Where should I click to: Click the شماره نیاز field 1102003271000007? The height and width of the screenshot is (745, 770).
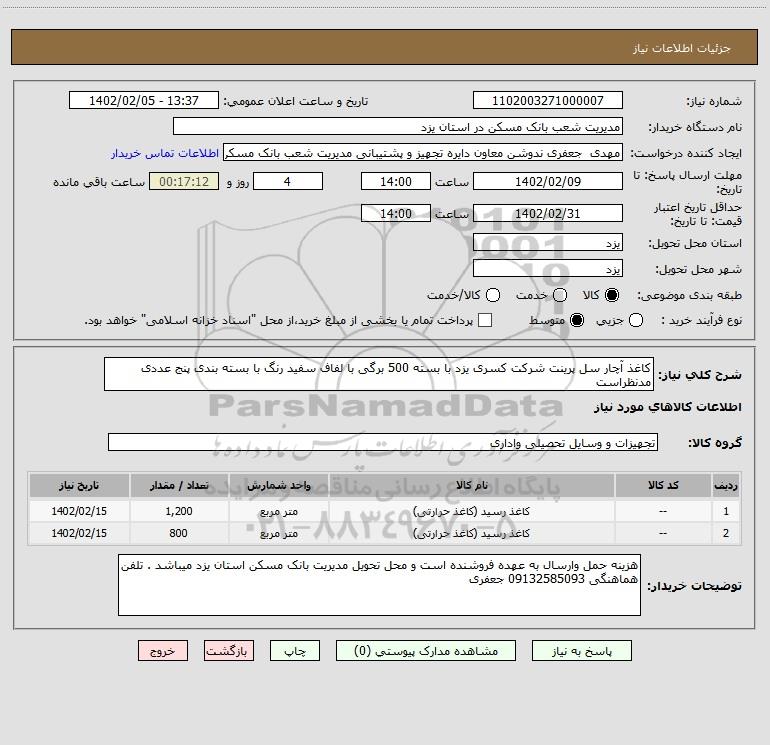pos(548,101)
